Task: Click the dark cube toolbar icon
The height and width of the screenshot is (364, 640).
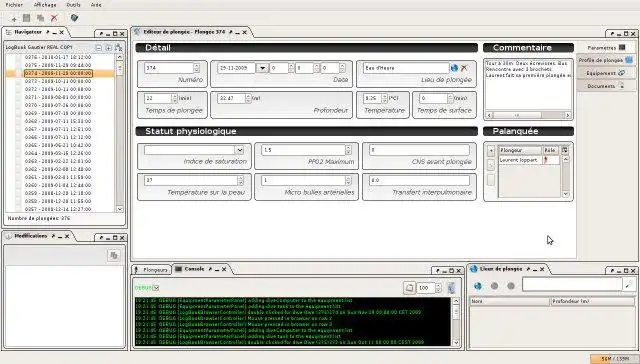Action: click(74, 18)
